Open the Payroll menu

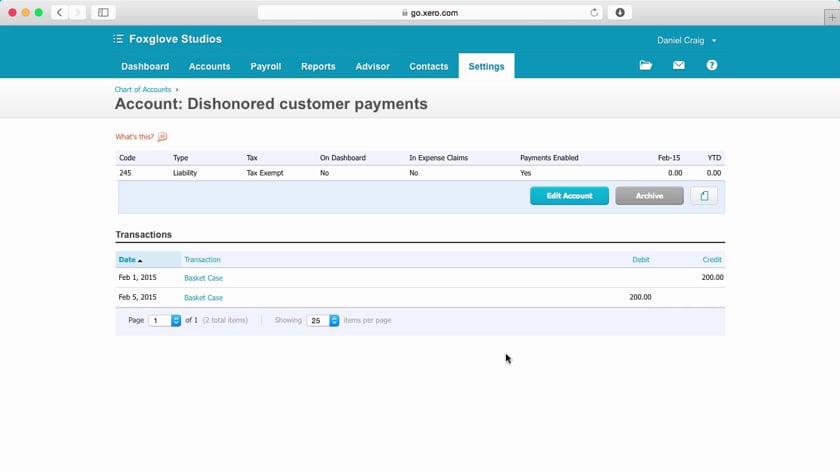(x=266, y=66)
